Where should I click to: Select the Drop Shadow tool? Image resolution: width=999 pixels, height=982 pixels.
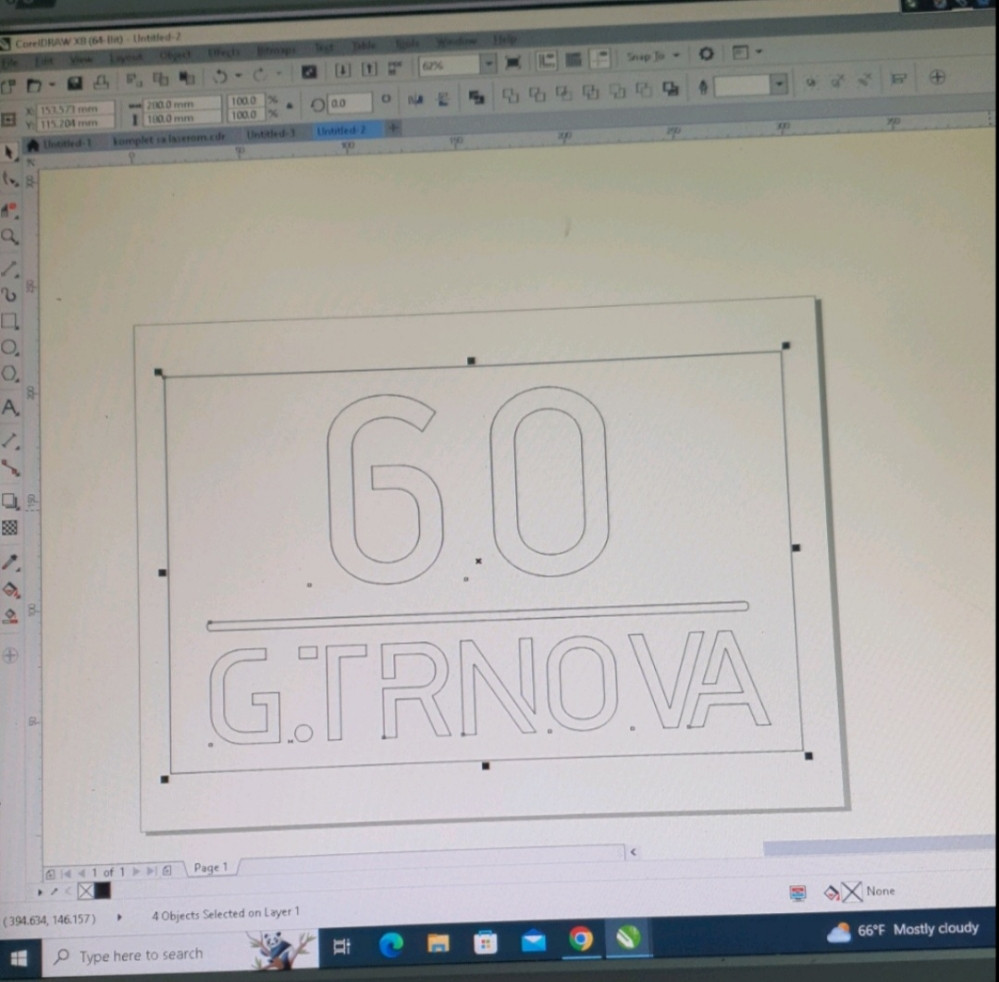coord(10,501)
